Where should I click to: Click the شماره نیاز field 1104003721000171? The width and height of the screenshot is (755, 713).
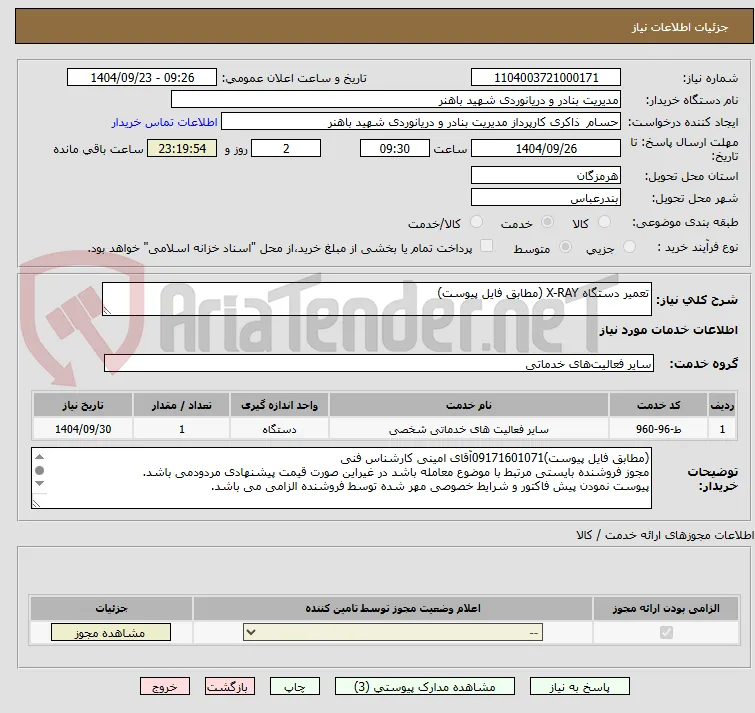point(546,78)
